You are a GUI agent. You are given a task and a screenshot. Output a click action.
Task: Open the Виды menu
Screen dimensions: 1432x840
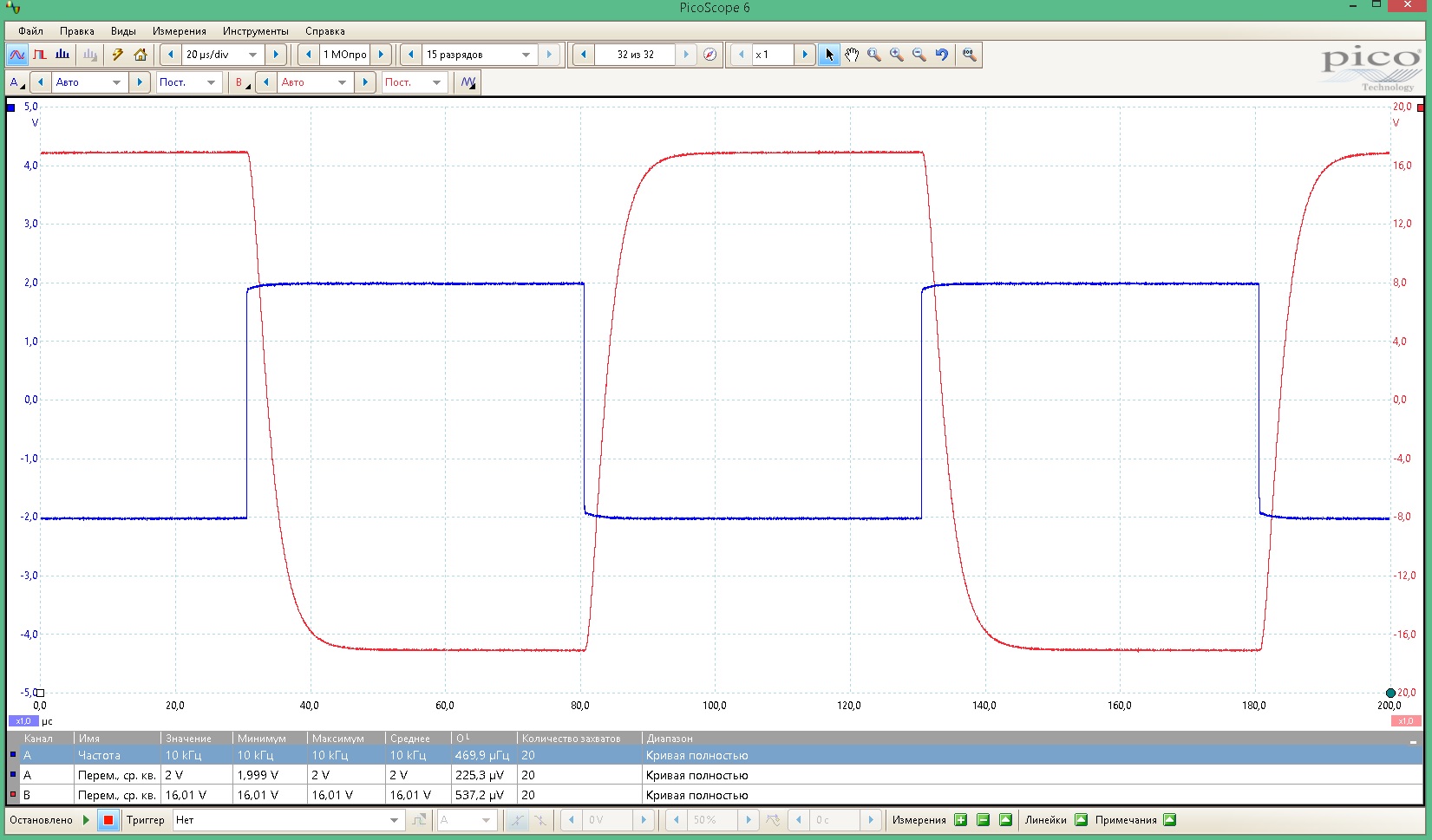(123, 31)
